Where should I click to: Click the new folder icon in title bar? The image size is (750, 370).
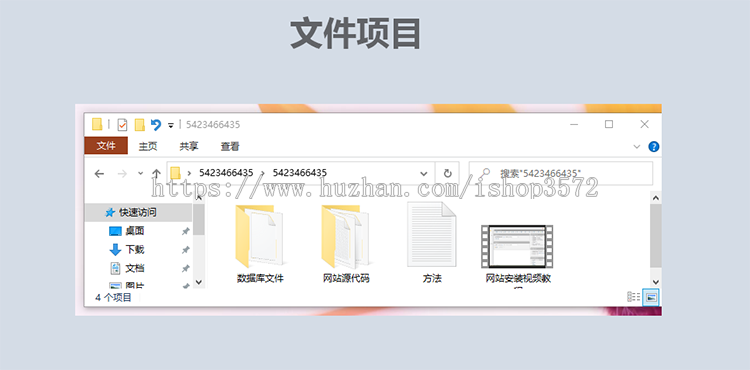[x=139, y=125]
